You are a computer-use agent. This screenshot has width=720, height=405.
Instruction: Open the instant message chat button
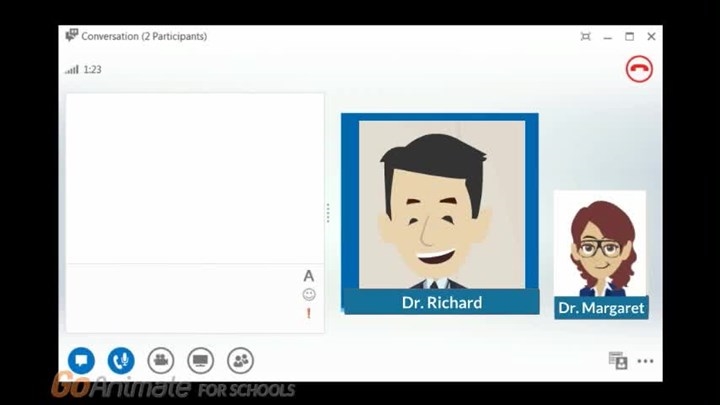point(81,360)
